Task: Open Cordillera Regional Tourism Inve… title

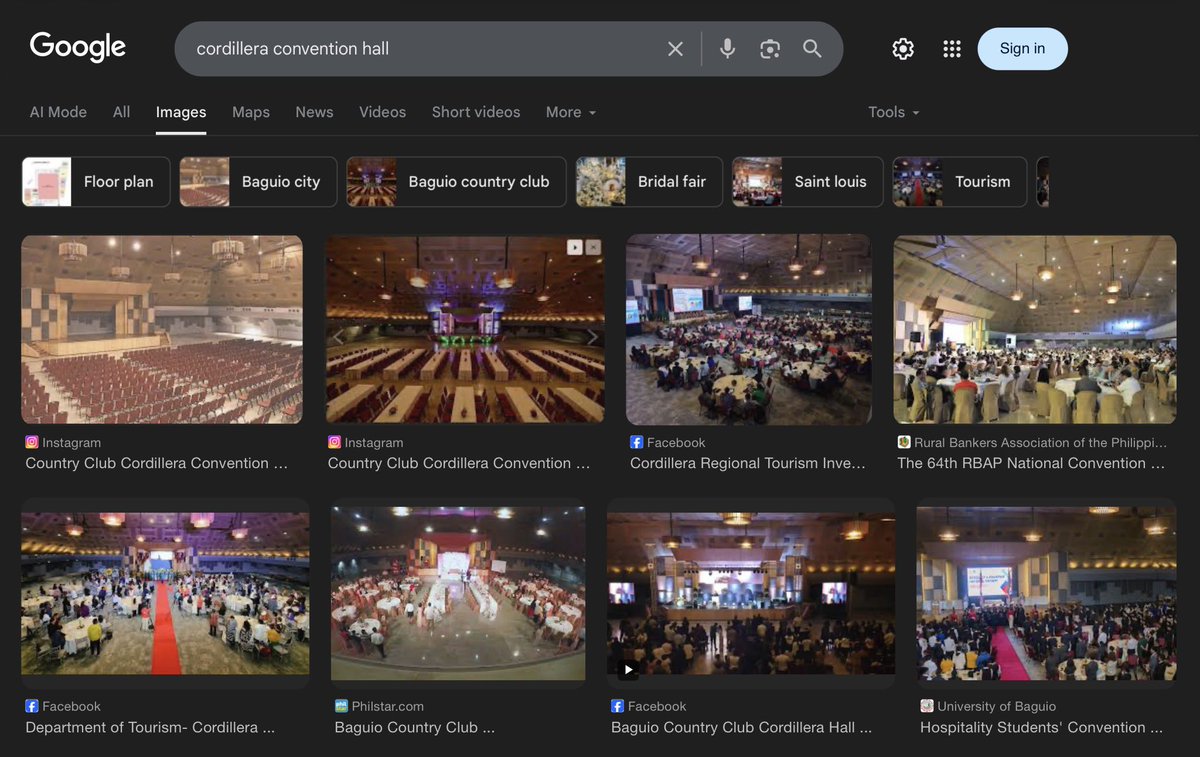Action: point(747,463)
